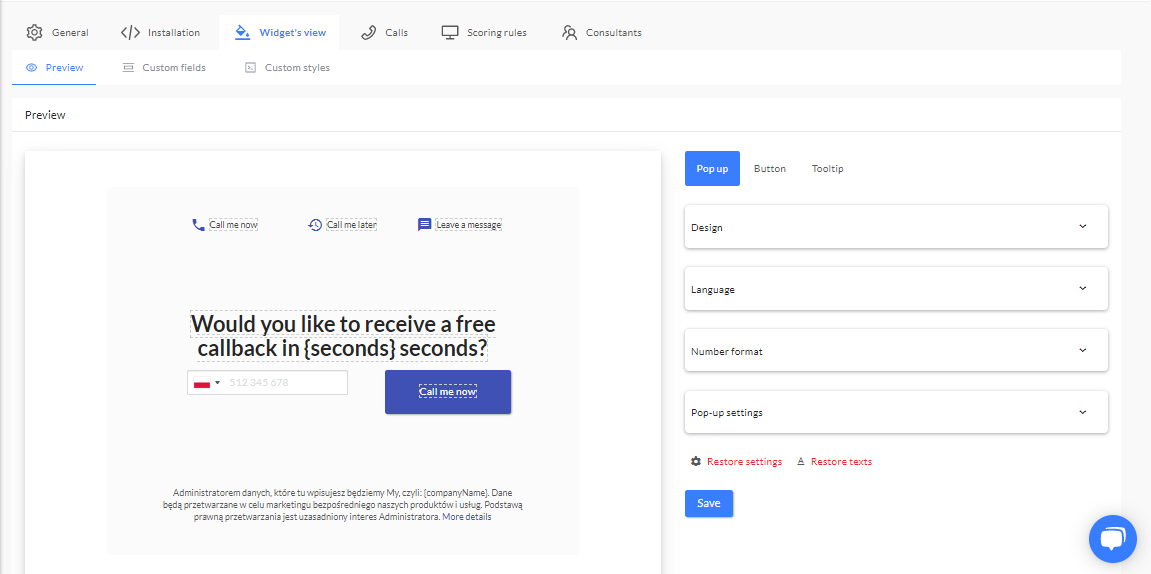Click the phone icon beside Call me now
The width and height of the screenshot is (1151, 574).
tap(198, 225)
